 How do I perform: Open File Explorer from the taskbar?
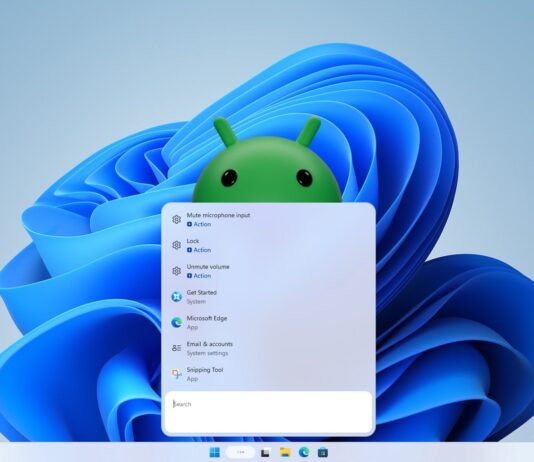[285, 452]
